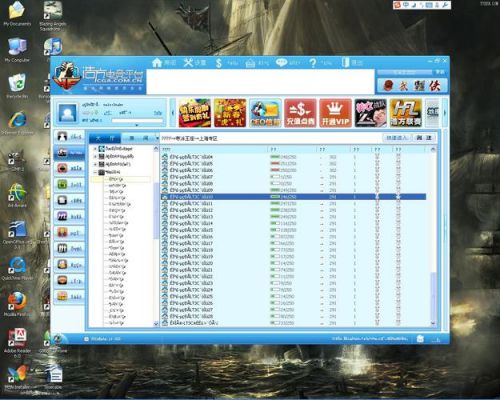
Task: Collapse the fourth tree node with minus
Action: click(x=95, y=172)
